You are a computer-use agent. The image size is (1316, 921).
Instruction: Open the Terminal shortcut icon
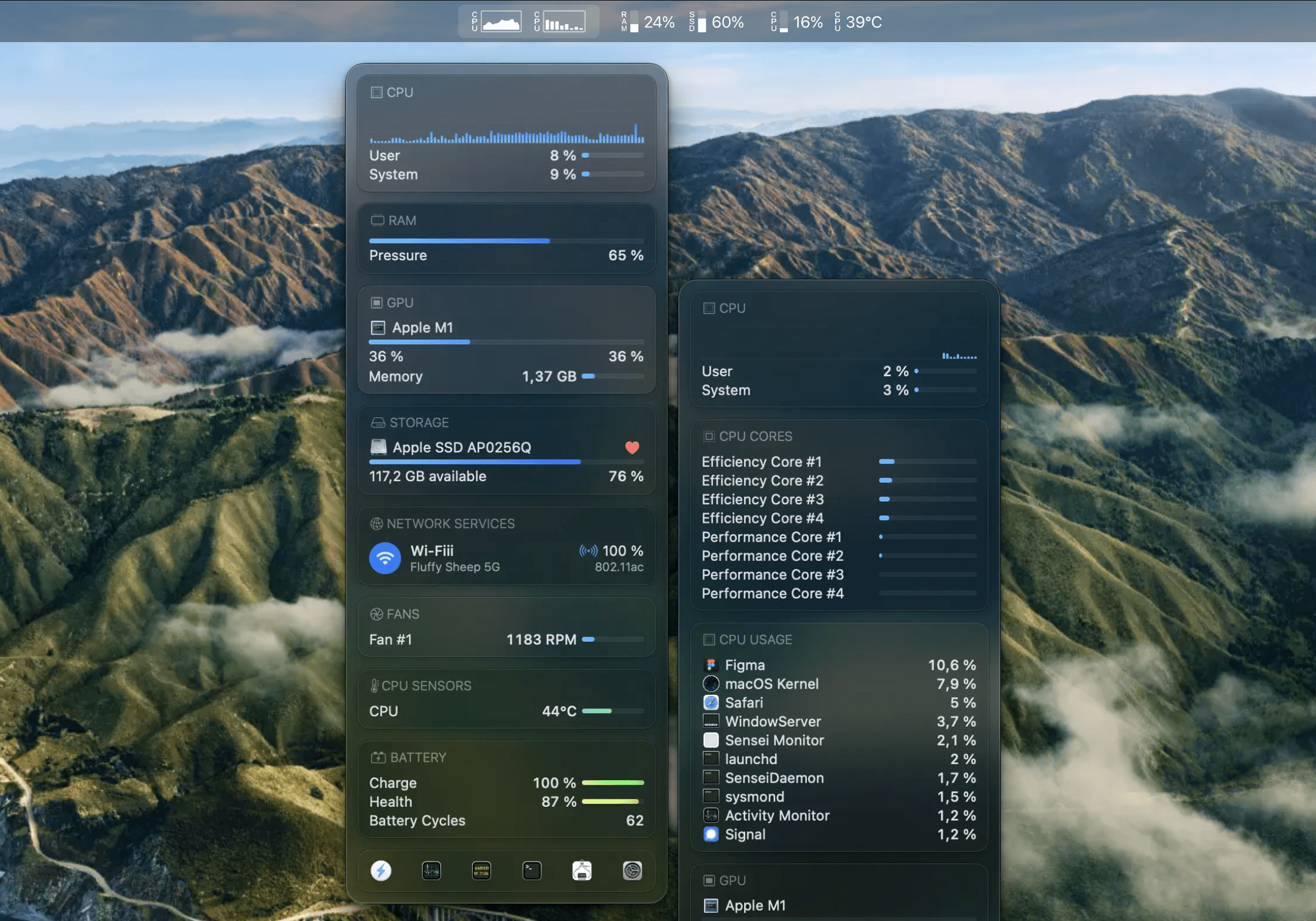coord(532,870)
